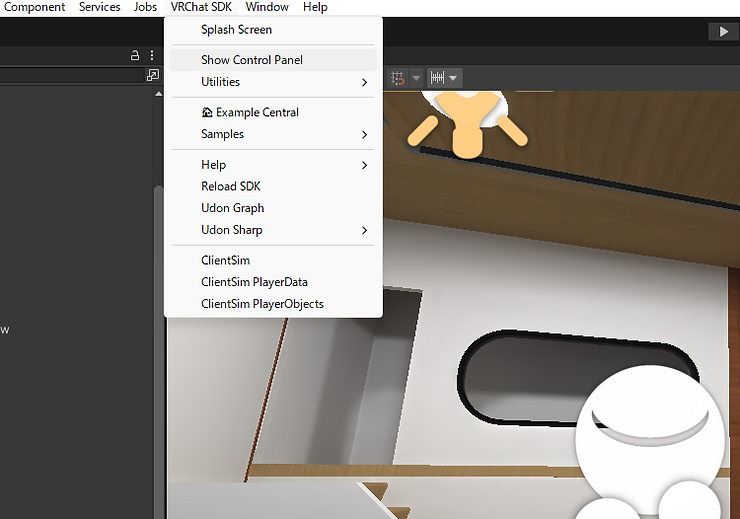The image size is (740, 519).
Task: Expand the Help submenu in SDK menu
Action: 273,165
